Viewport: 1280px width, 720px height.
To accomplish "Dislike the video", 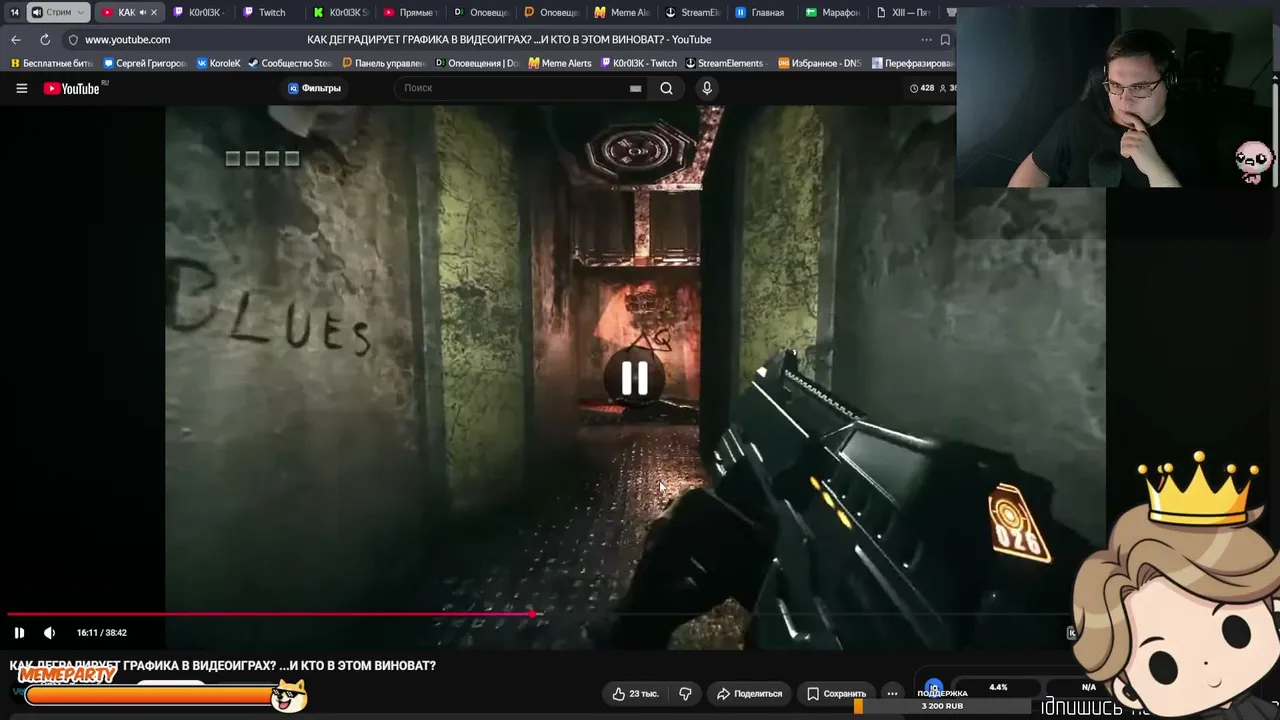I will point(685,693).
